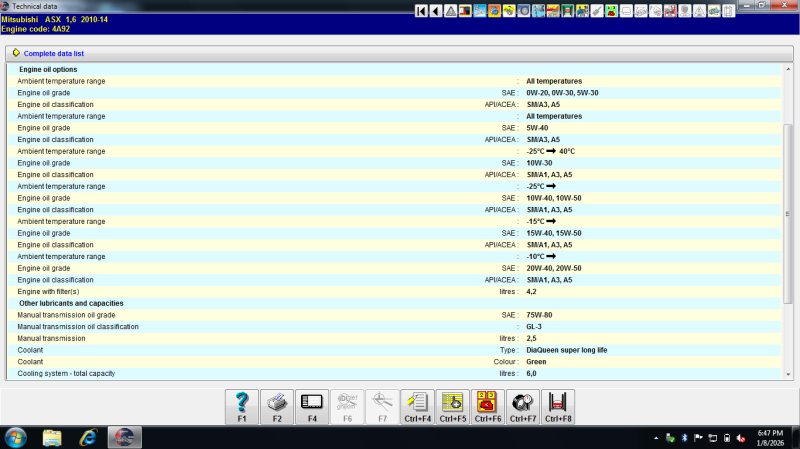Select the 10W-30 oil grade value

point(539,163)
